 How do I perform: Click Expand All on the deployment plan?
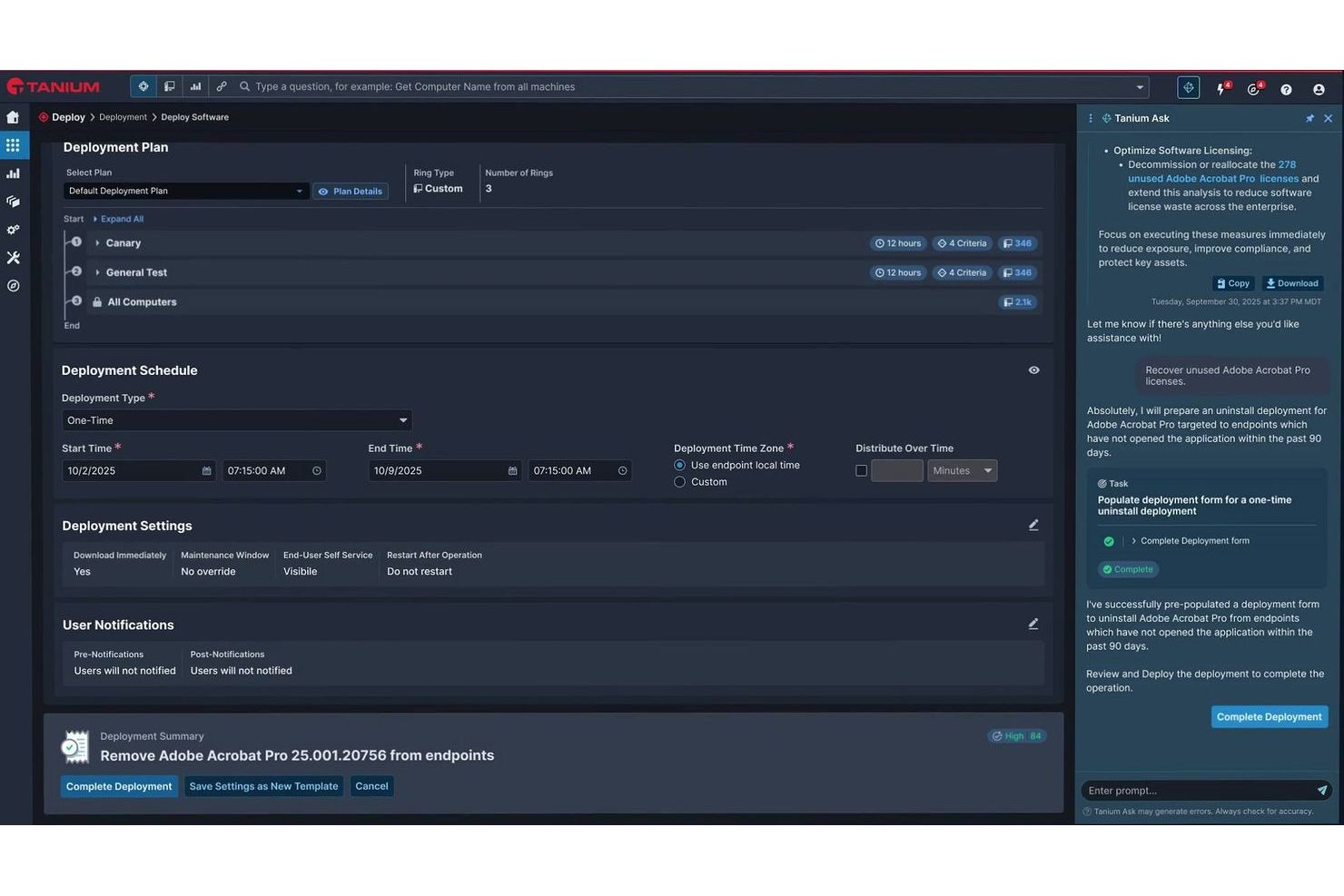click(x=121, y=219)
